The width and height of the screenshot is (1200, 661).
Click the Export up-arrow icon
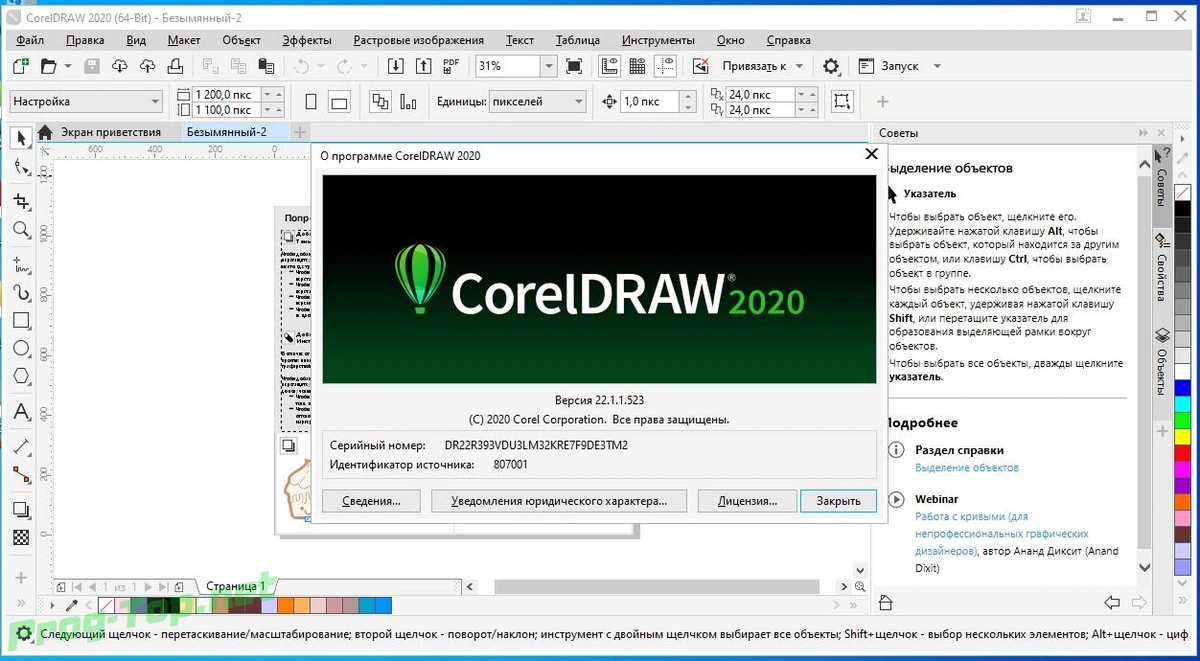click(x=422, y=66)
